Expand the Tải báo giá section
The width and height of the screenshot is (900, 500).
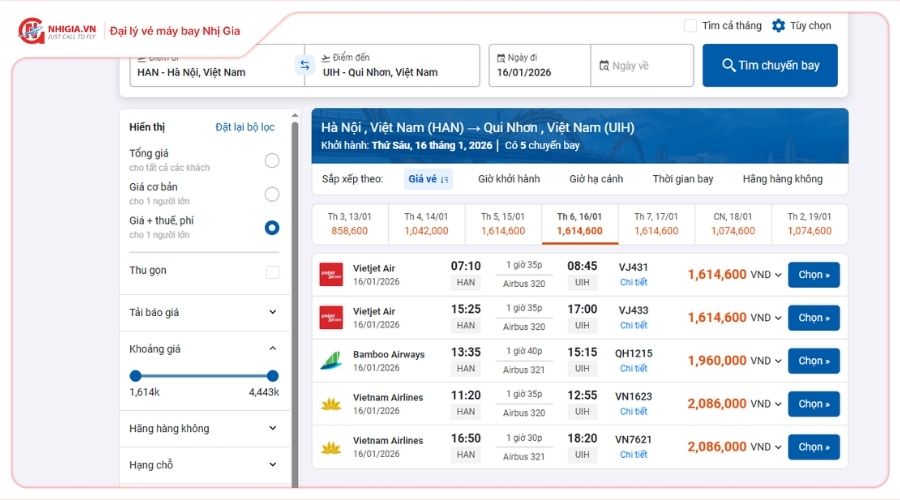273,312
